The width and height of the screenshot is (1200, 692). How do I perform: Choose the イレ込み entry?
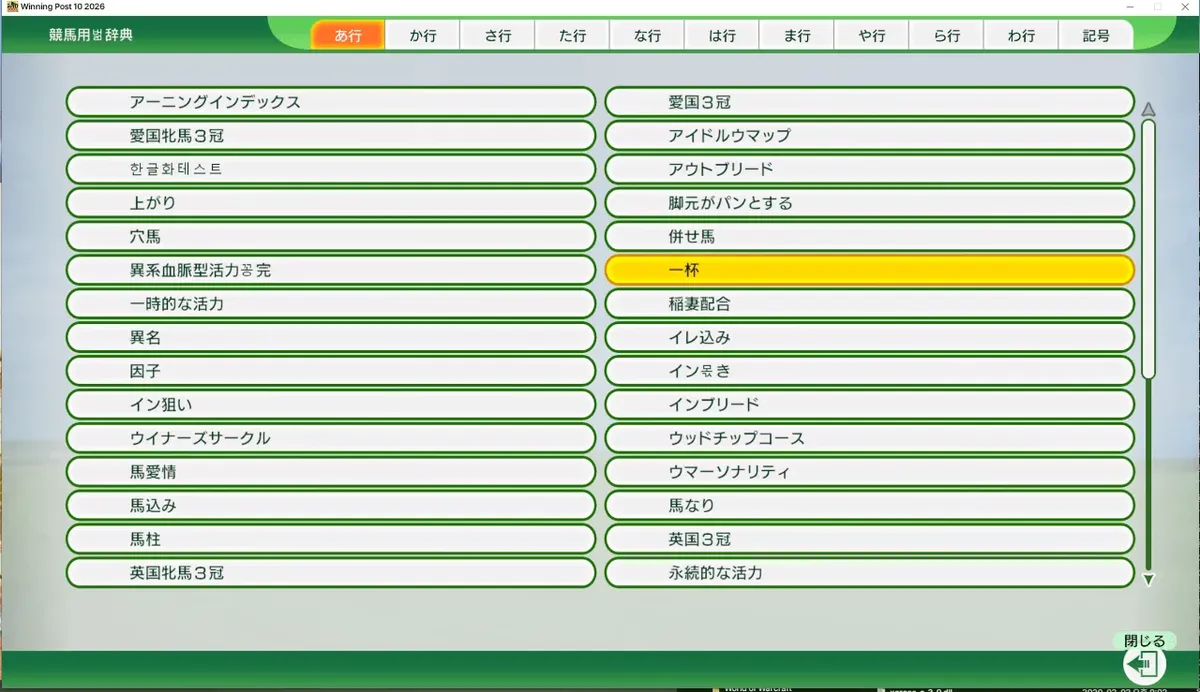(x=870, y=338)
